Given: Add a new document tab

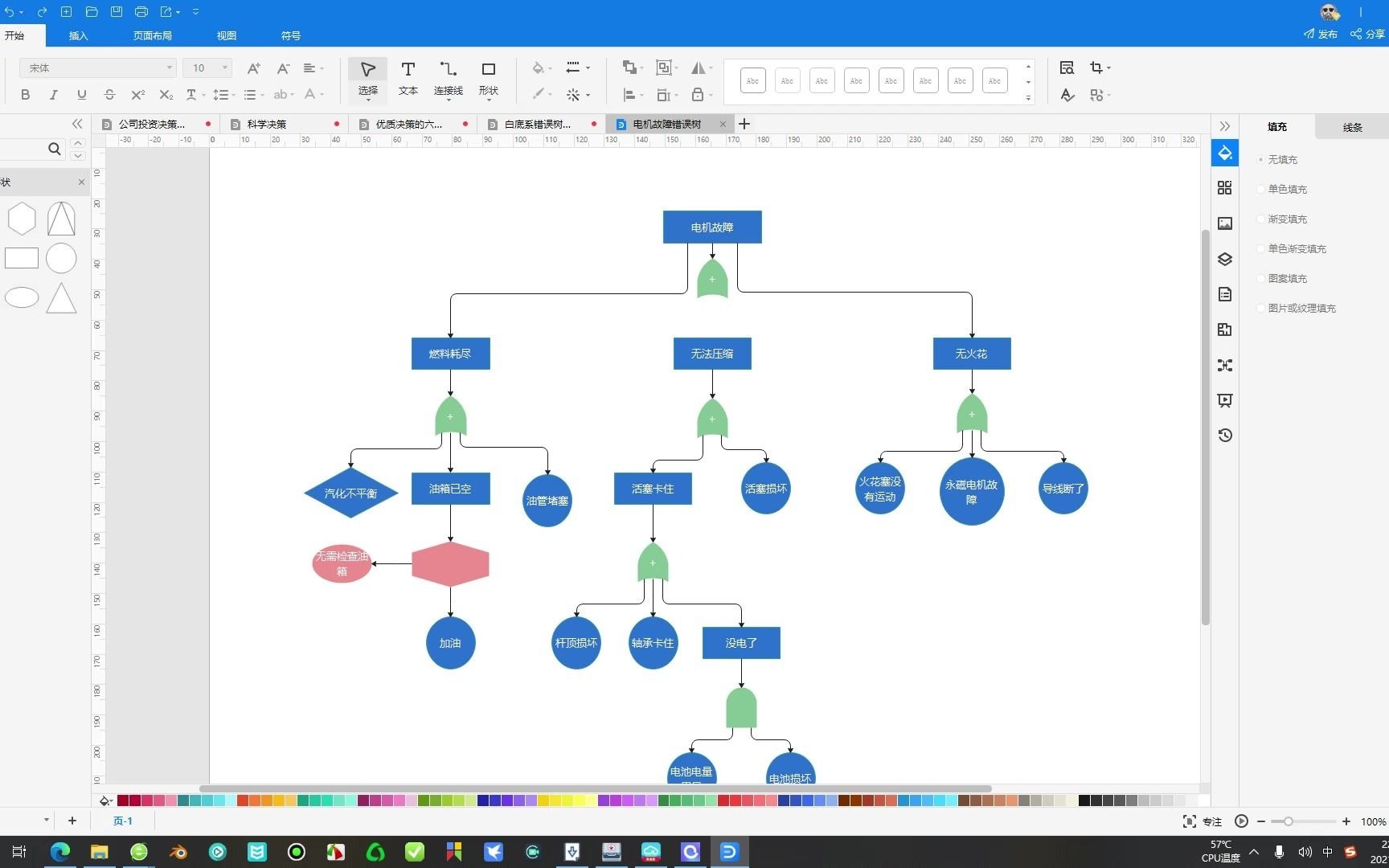Looking at the screenshot, I should tap(744, 124).
